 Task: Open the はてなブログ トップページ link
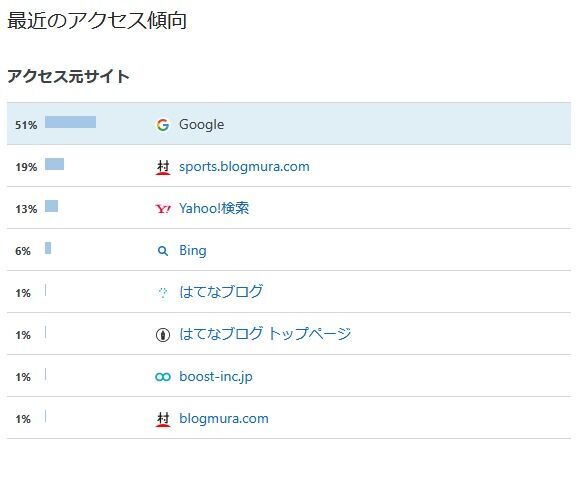tap(265, 334)
